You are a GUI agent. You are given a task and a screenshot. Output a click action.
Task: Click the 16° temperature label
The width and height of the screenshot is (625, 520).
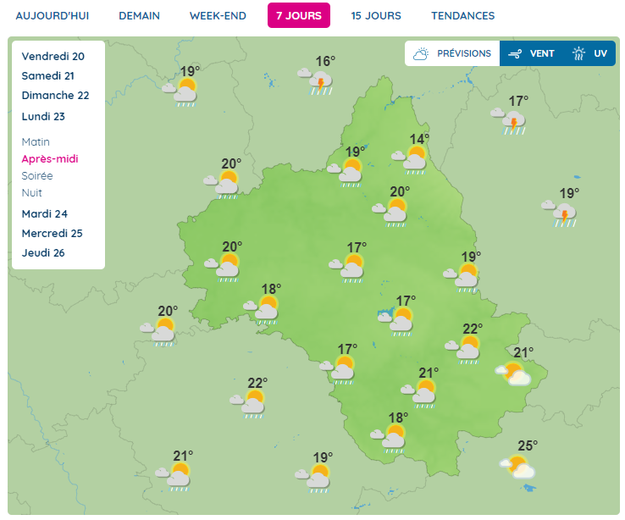(x=325, y=61)
